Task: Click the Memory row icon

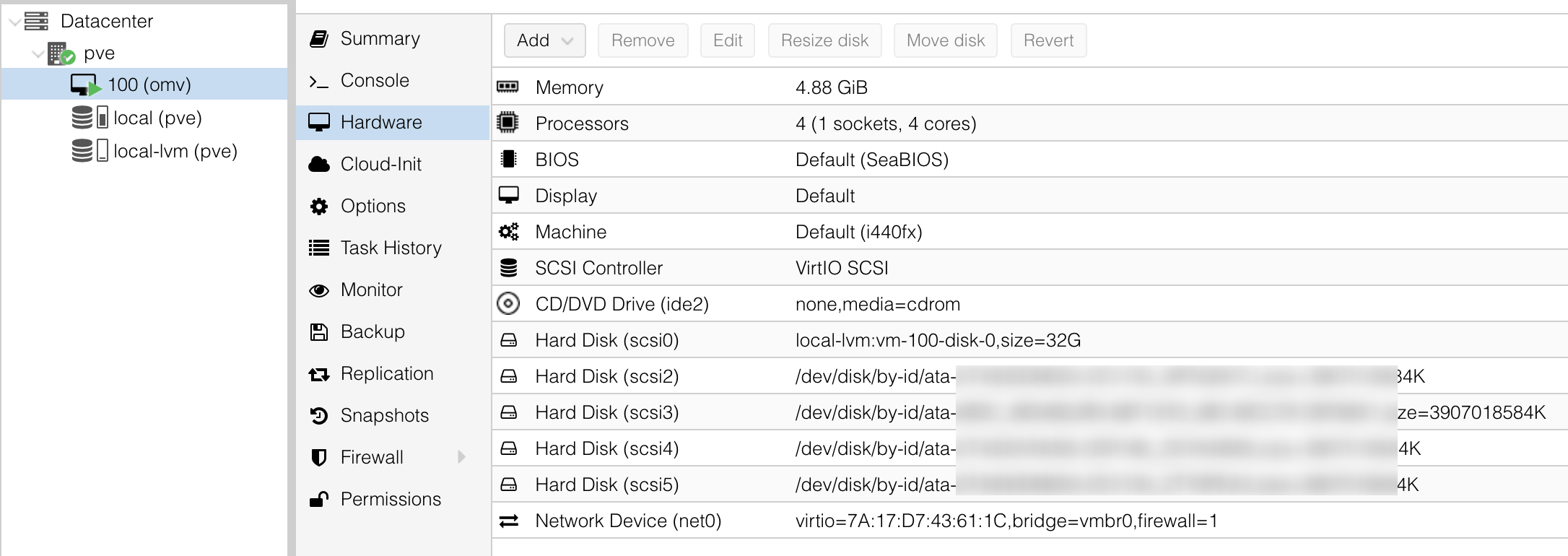Action: pos(510,87)
